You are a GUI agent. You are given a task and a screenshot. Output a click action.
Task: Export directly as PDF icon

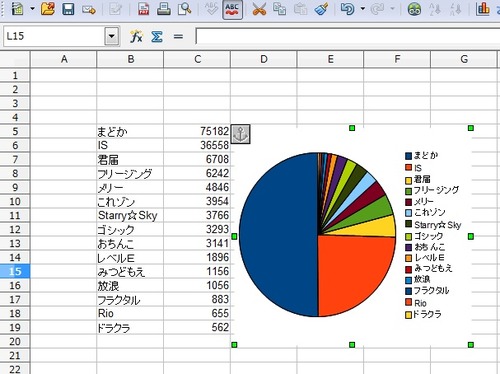[144, 9]
